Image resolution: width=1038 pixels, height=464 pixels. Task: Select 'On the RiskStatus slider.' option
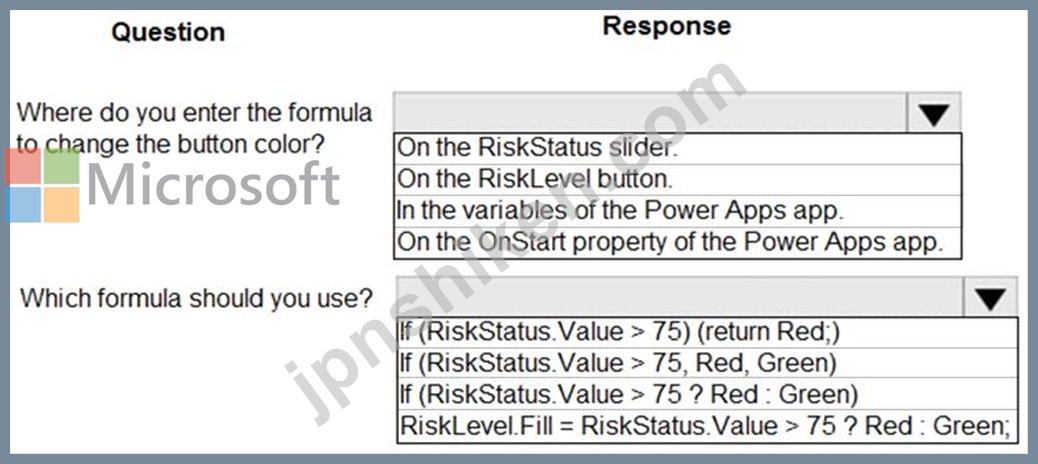[x=678, y=148]
